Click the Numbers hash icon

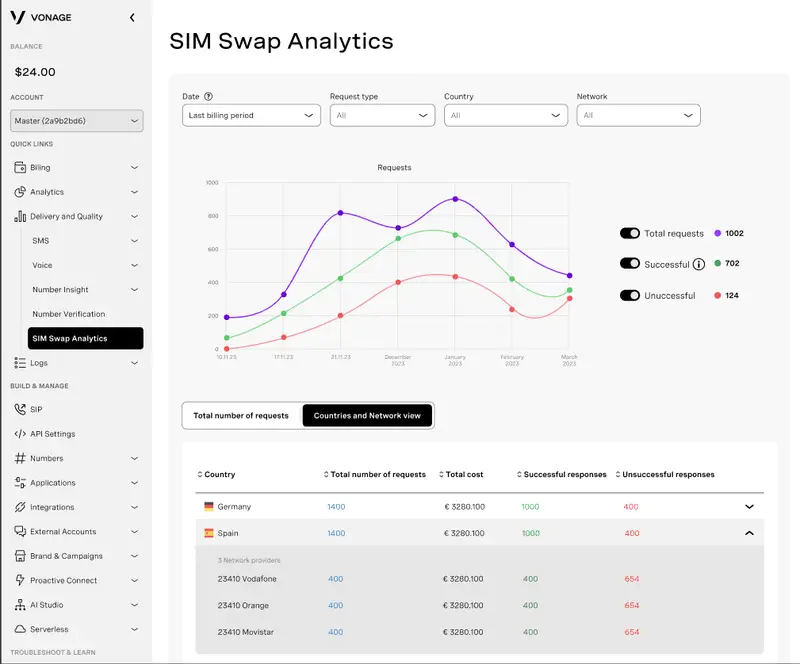coord(20,458)
